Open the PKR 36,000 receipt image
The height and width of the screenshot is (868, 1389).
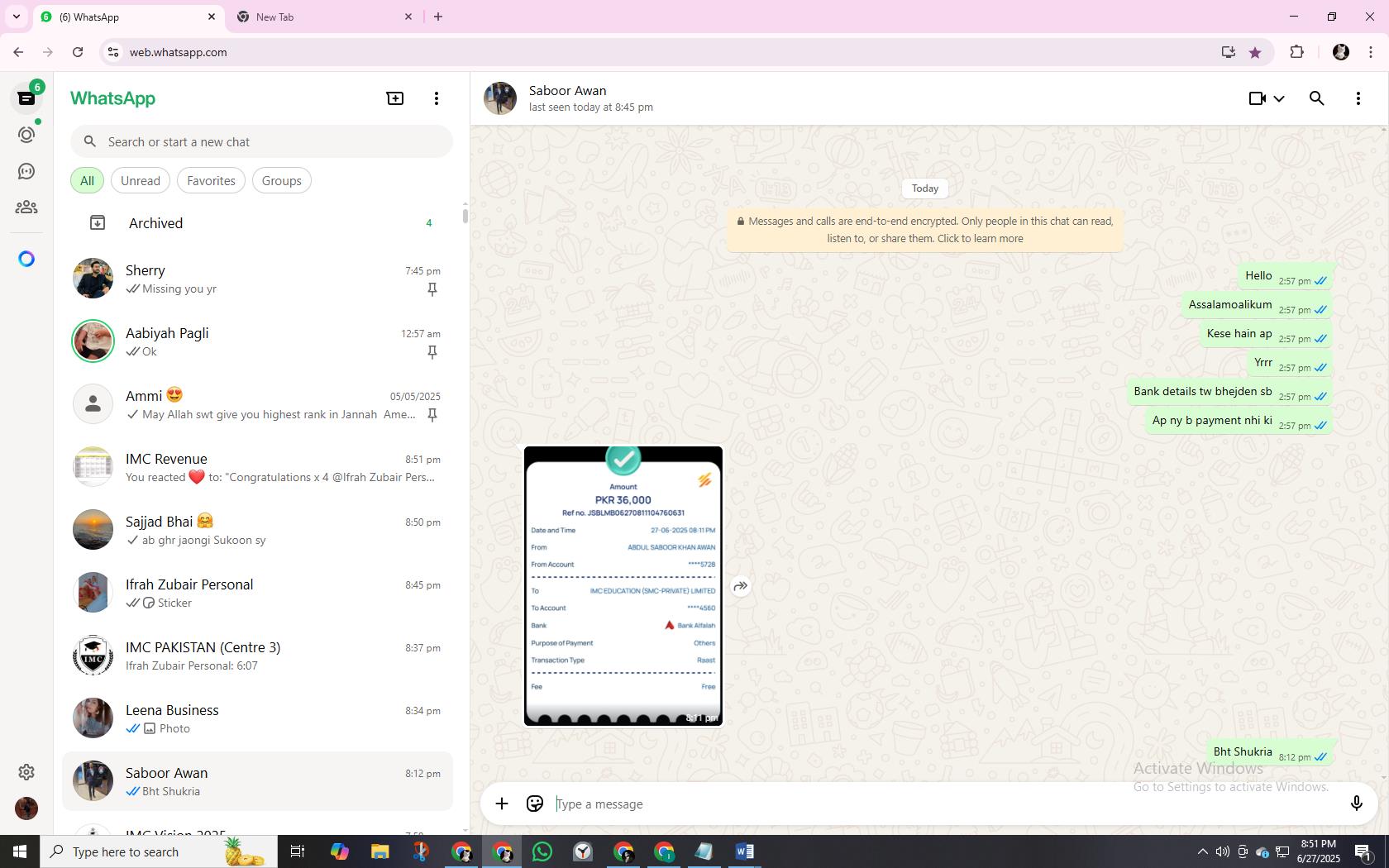(x=623, y=586)
